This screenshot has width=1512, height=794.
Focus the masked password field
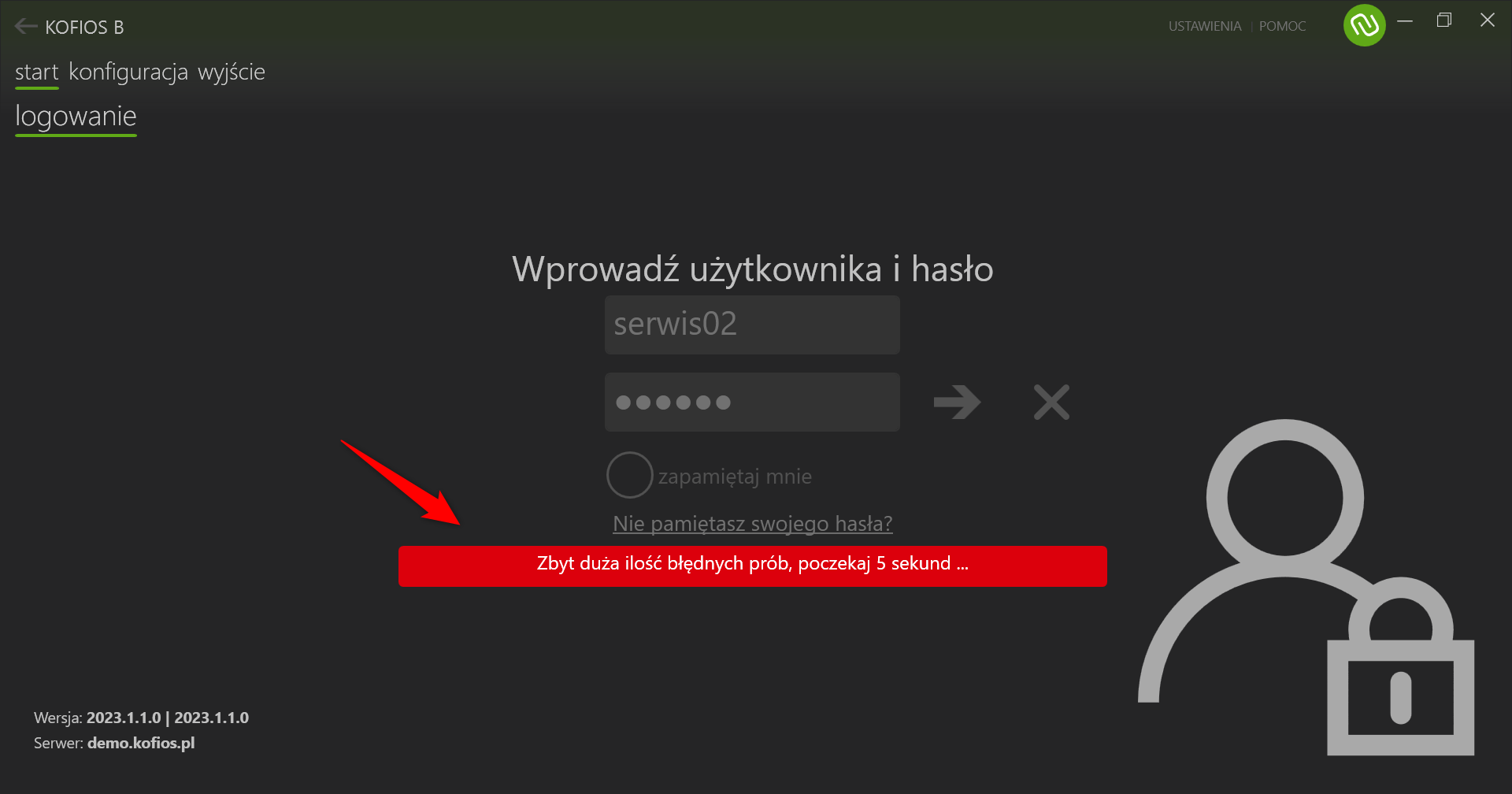point(752,402)
